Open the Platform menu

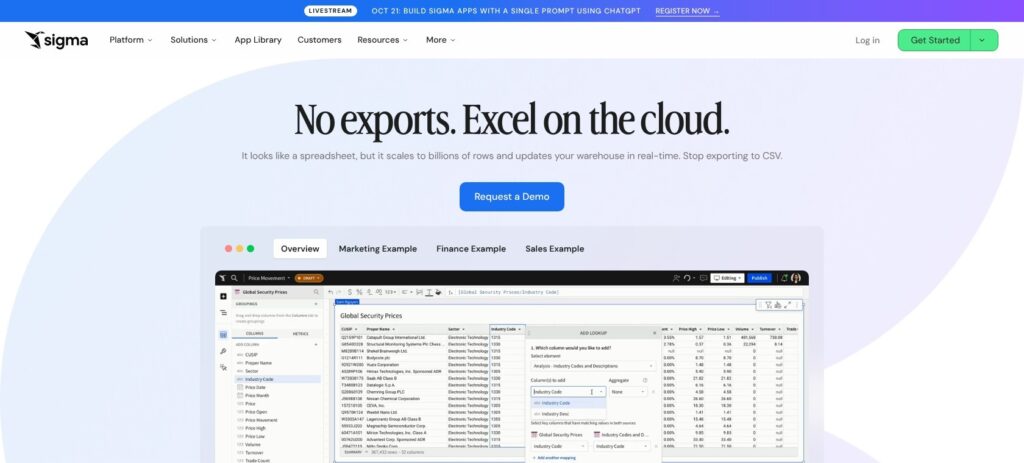(x=131, y=40)
